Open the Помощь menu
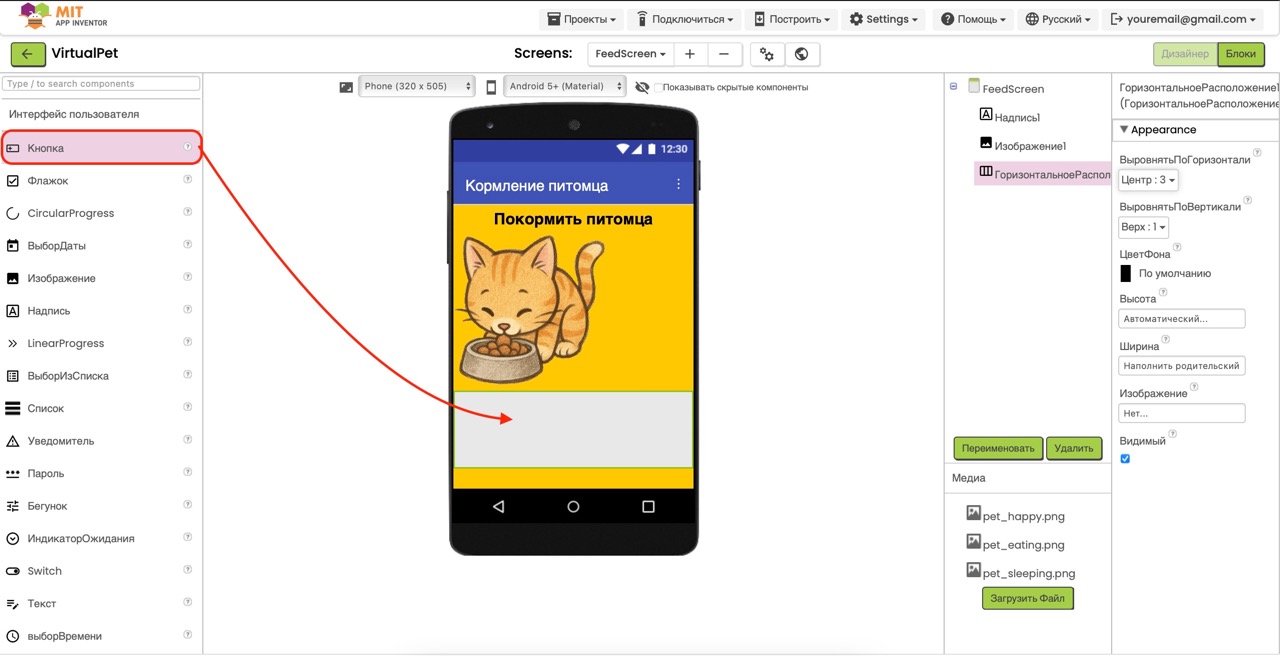Image resolution: width=1280 pixels, height=656 pixels. (x=973, y=19)
